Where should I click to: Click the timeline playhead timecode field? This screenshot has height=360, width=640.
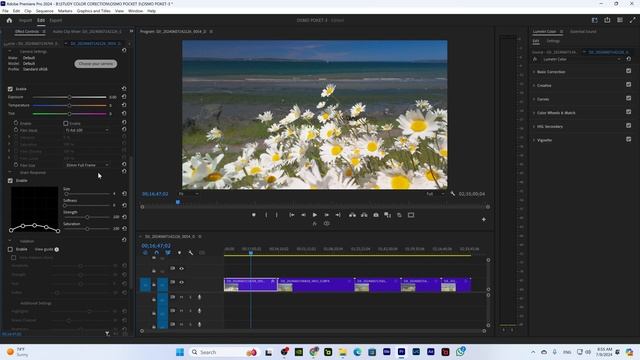(x=156, y=246)
